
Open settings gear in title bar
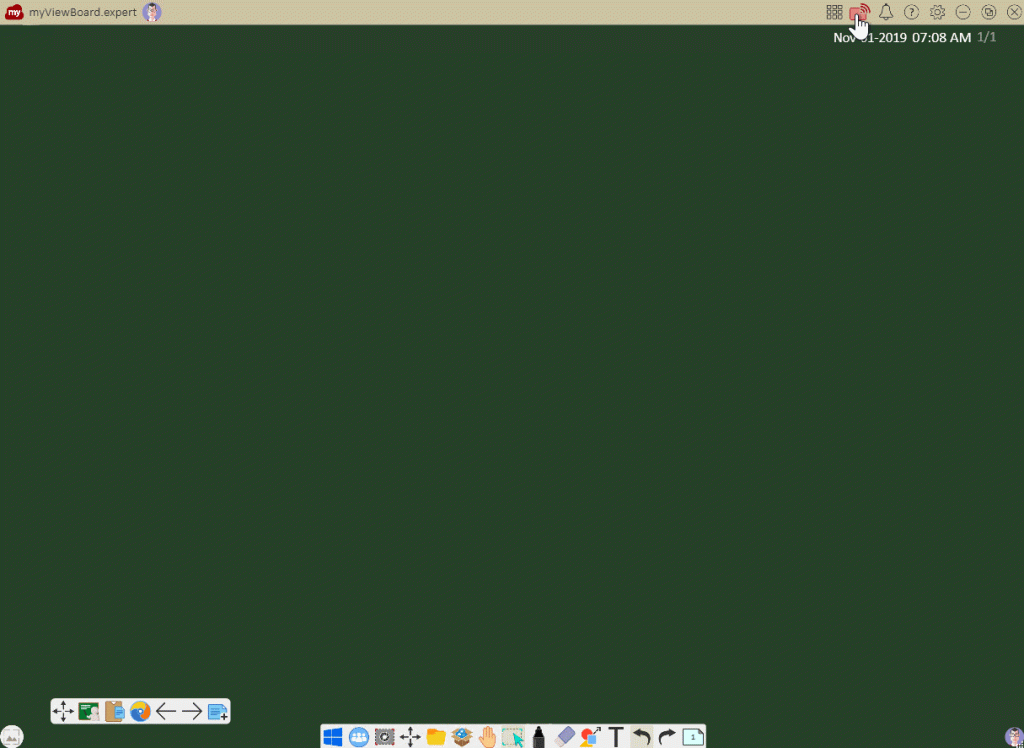tap(937, 12)
